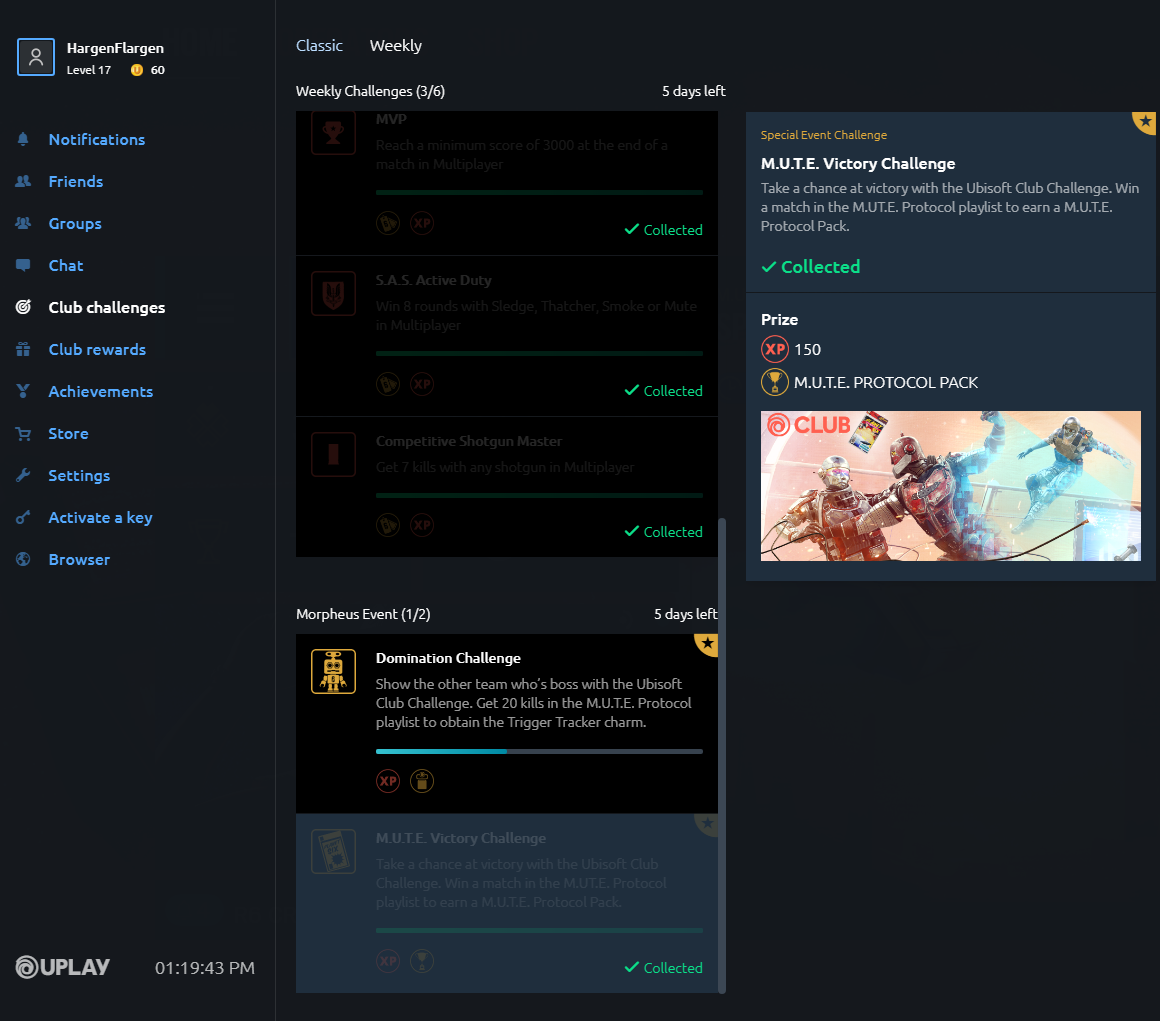Screen dimensions: 1160x1021
Task: Switch to the Weekly tab
Action: [396, 46]
